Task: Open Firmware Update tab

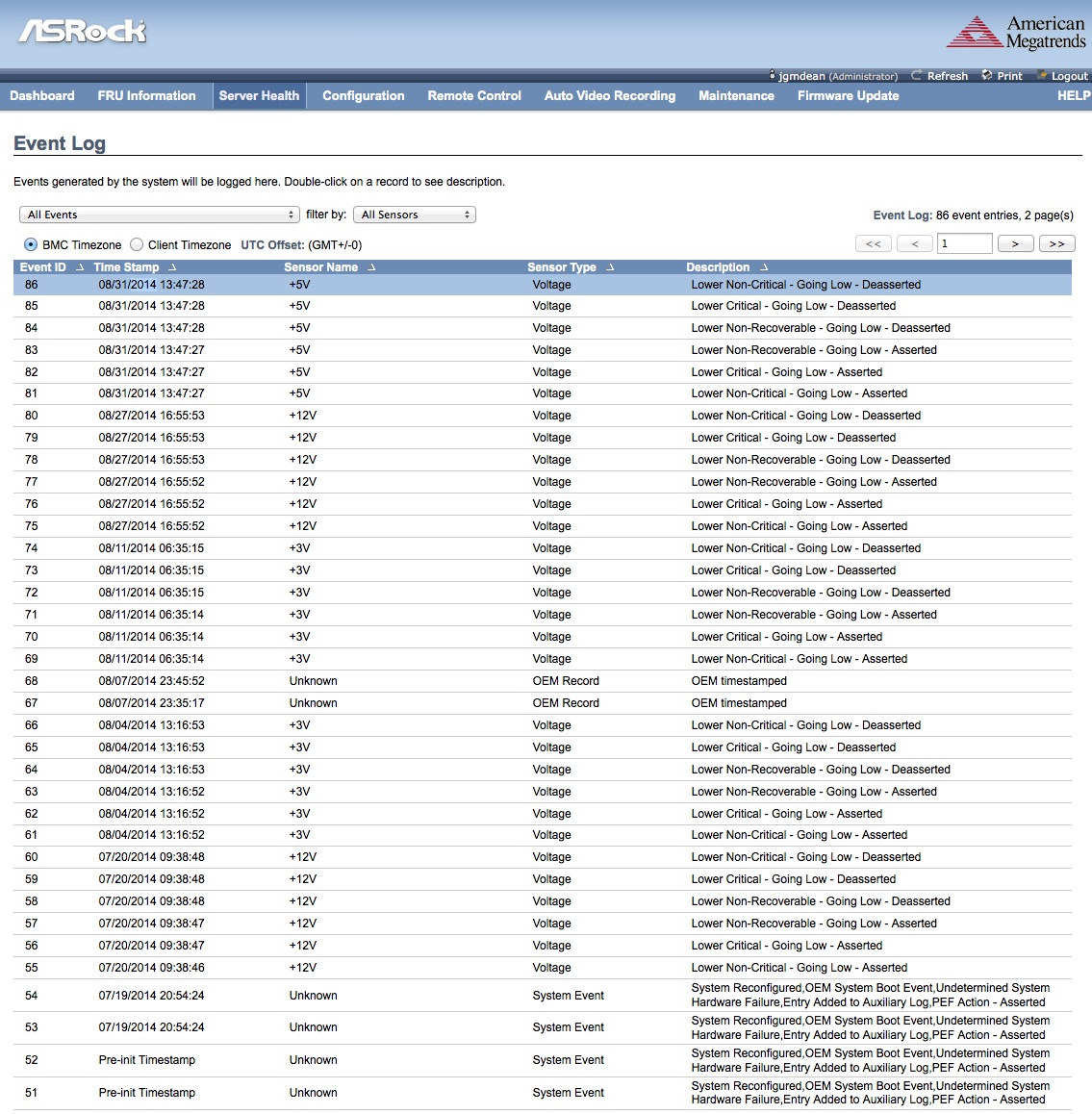Action: click(848, 96)
